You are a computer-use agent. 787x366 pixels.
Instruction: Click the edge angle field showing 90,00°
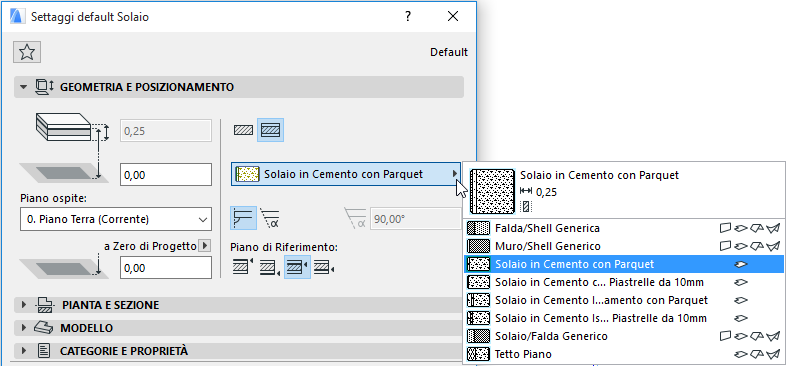(416, 219)
